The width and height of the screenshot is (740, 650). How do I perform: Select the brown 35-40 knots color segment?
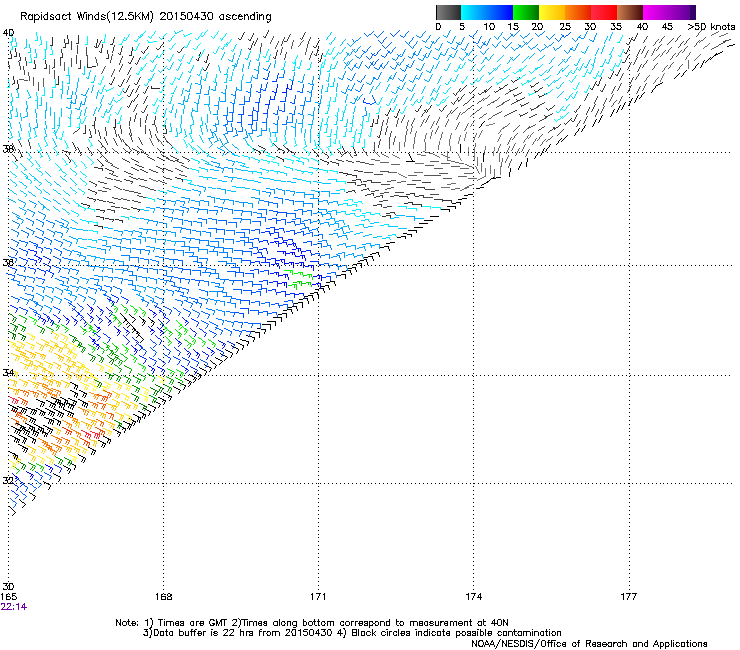(x=630, y=12)
